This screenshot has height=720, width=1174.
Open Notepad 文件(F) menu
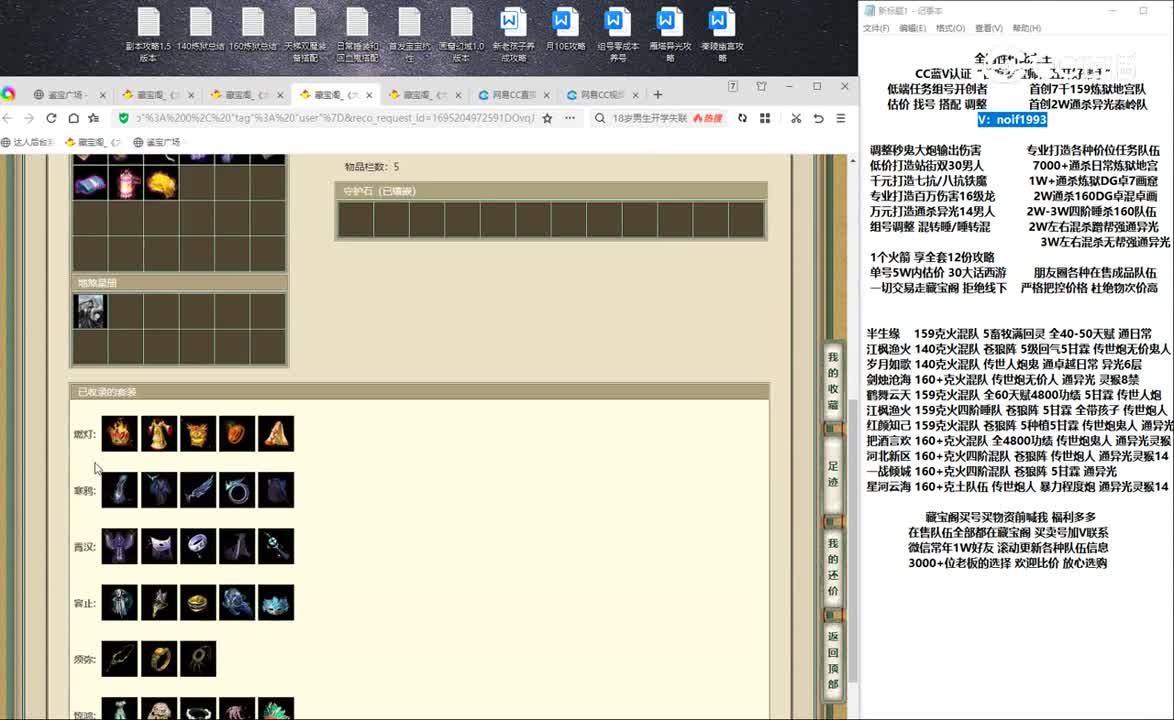[876, 28]
